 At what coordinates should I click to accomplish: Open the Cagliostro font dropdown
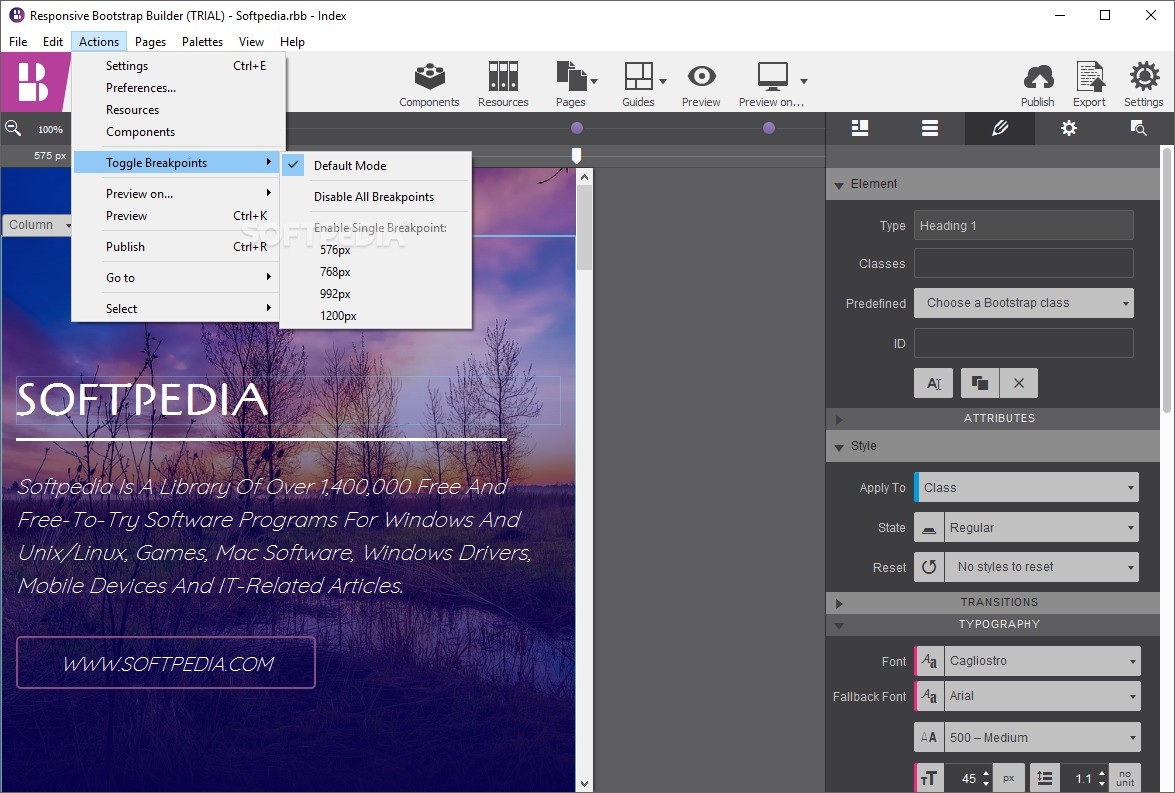click(1042, 661)
